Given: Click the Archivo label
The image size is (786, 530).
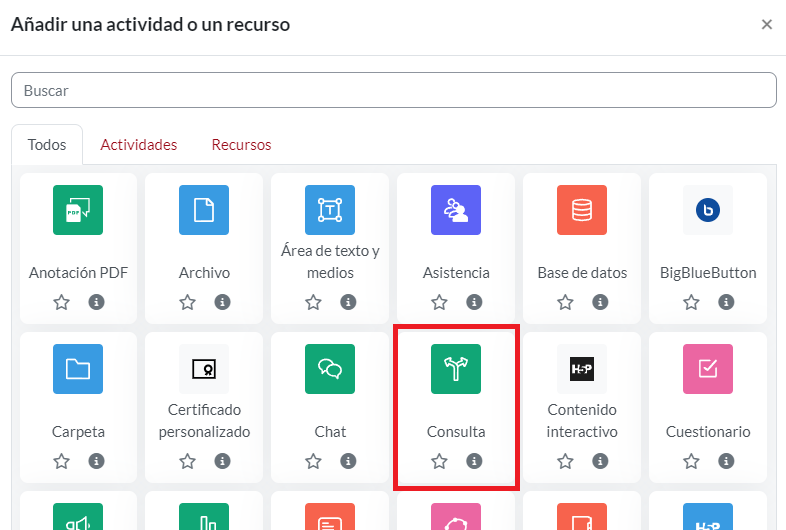Looking at the screenshot, I should pyautogui.click(x=205, y=273).
